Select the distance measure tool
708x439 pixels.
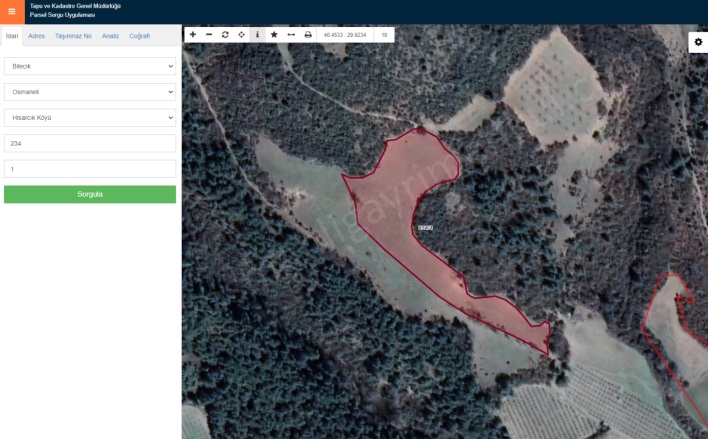click(x=291, y=34)
